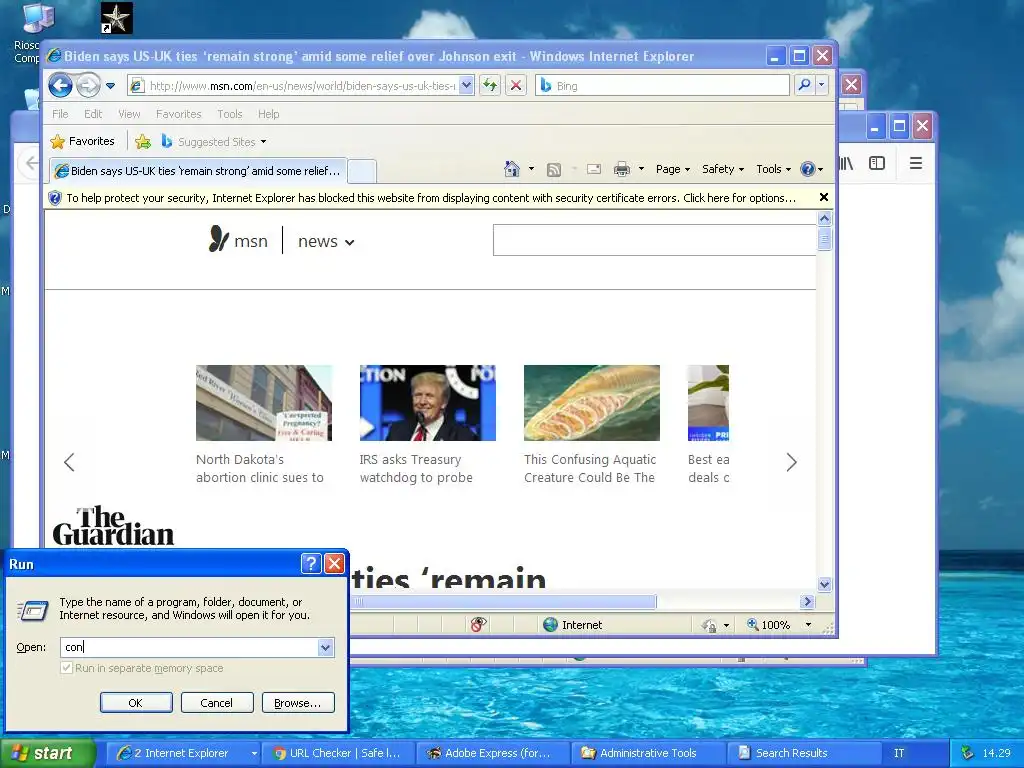Click the carousel previous arrow
The image size is (1024, 768).
pos(69,462)
